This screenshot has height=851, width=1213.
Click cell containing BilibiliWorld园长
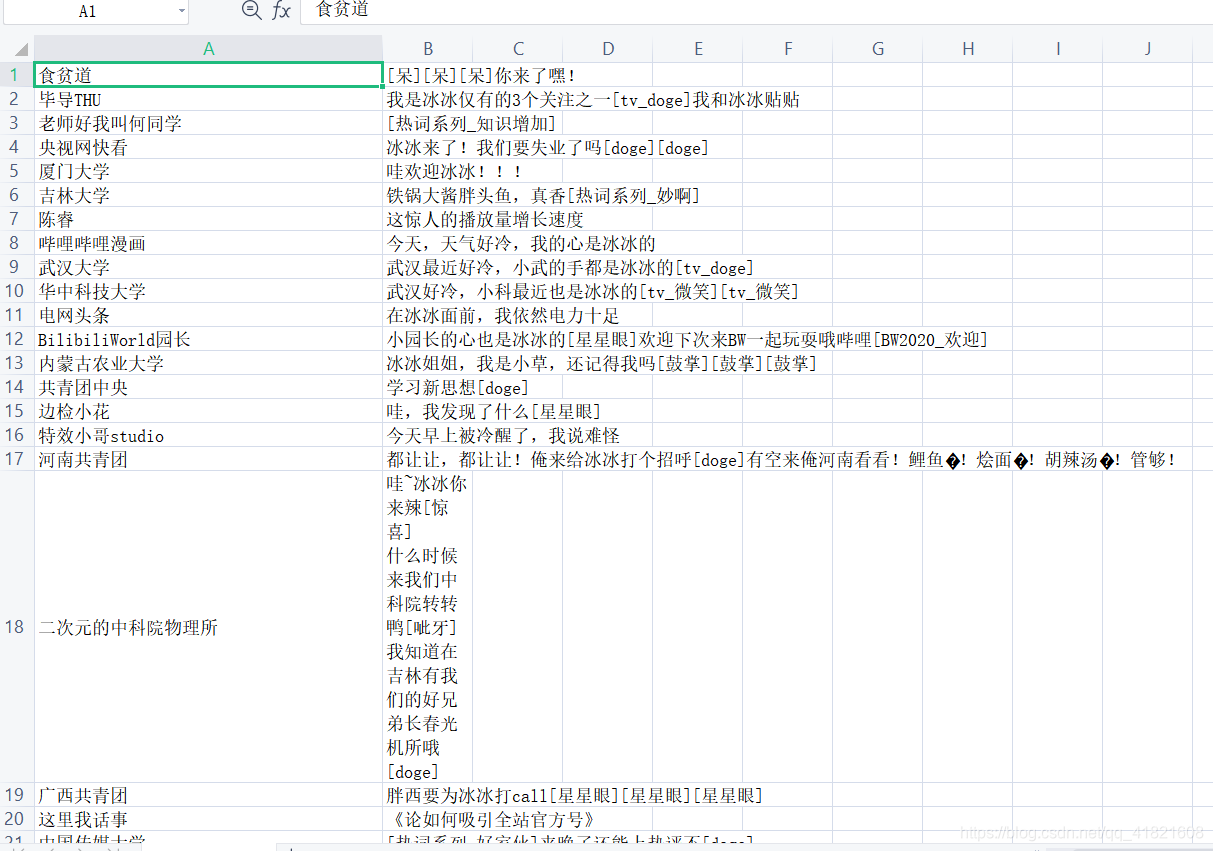pos(209,339)
